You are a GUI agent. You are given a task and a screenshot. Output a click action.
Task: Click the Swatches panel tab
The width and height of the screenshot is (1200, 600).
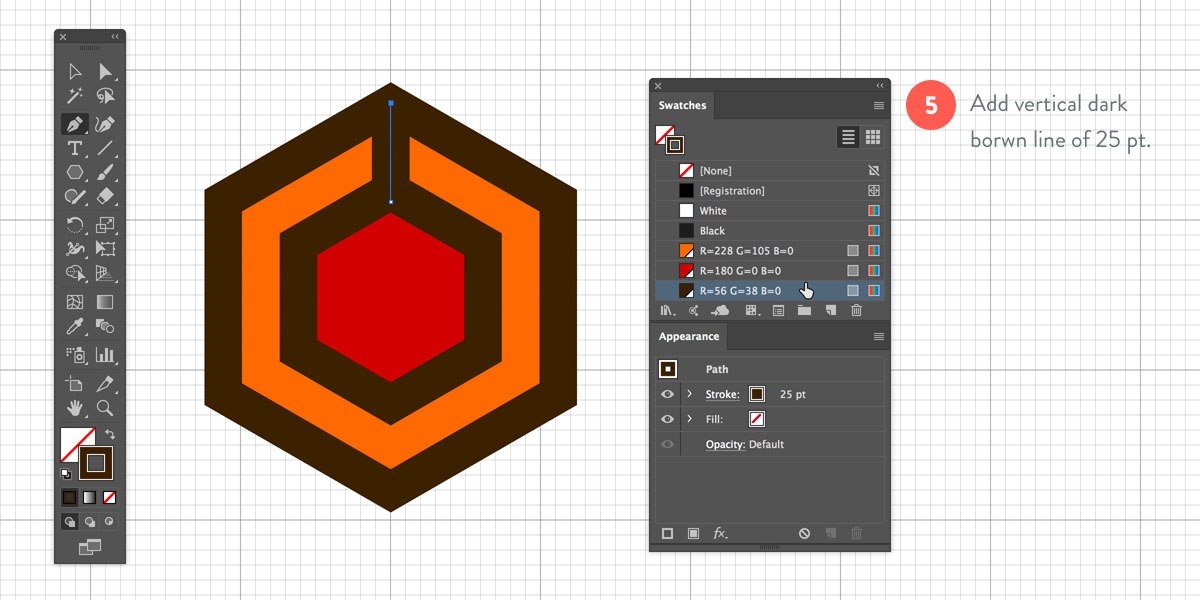[x=682, y=105]
